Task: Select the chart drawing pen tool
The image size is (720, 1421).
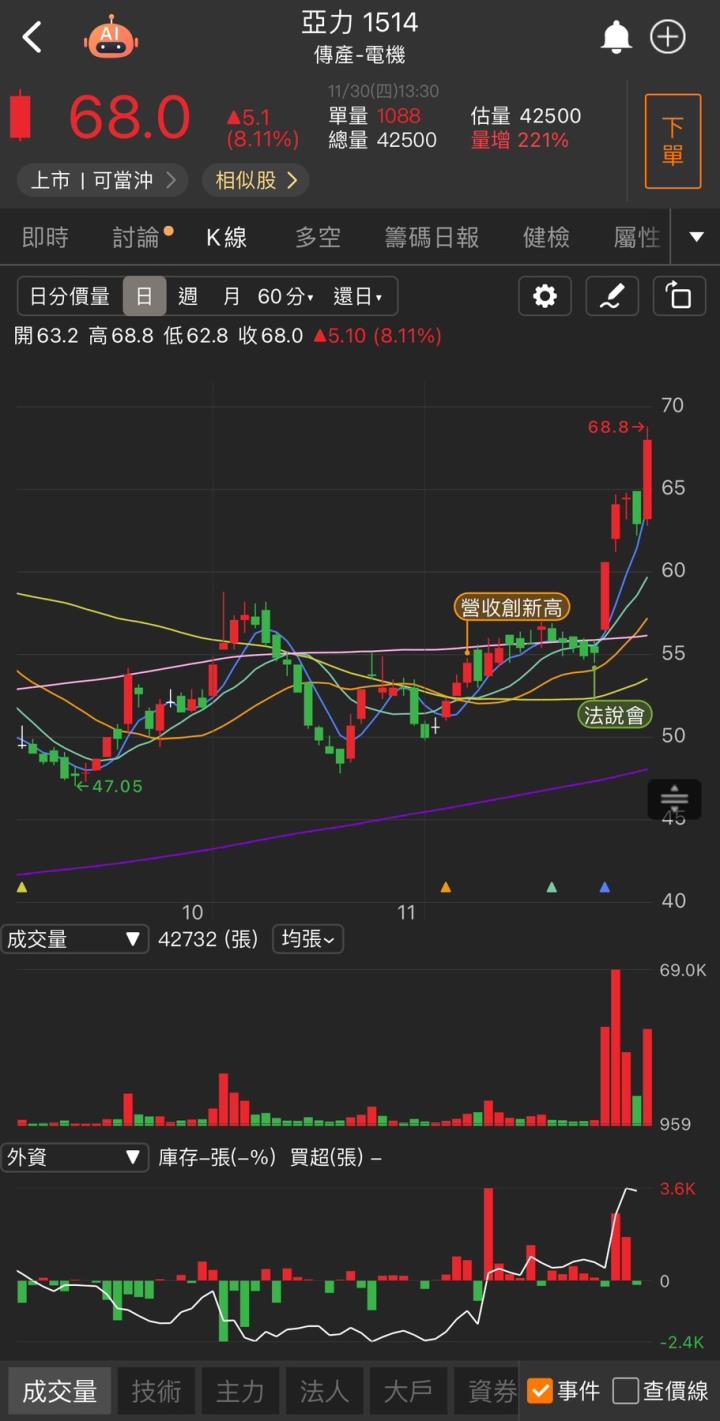Action: click(x=611, y=296)
